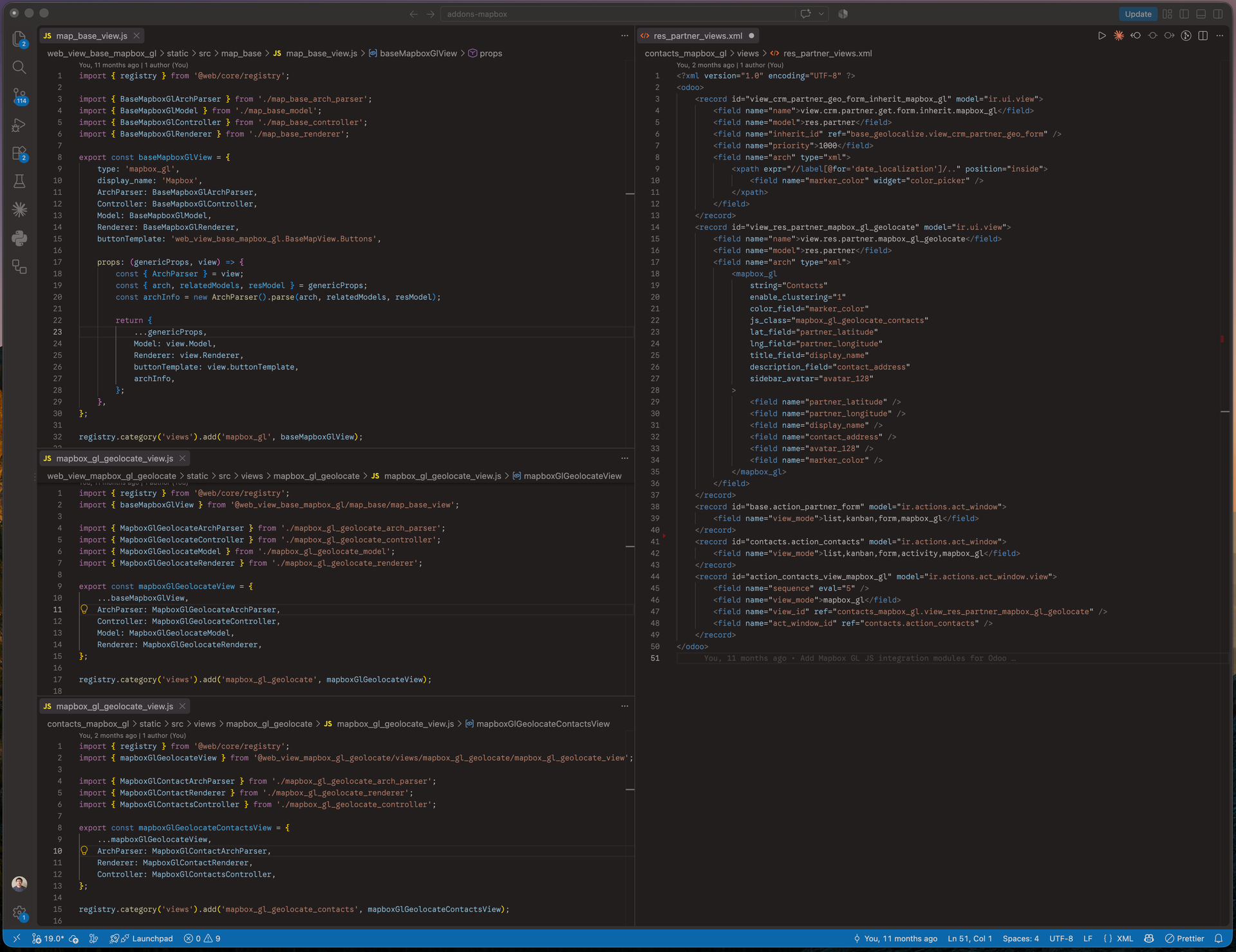Go forward with the title bar arrow

coord(431,14)
